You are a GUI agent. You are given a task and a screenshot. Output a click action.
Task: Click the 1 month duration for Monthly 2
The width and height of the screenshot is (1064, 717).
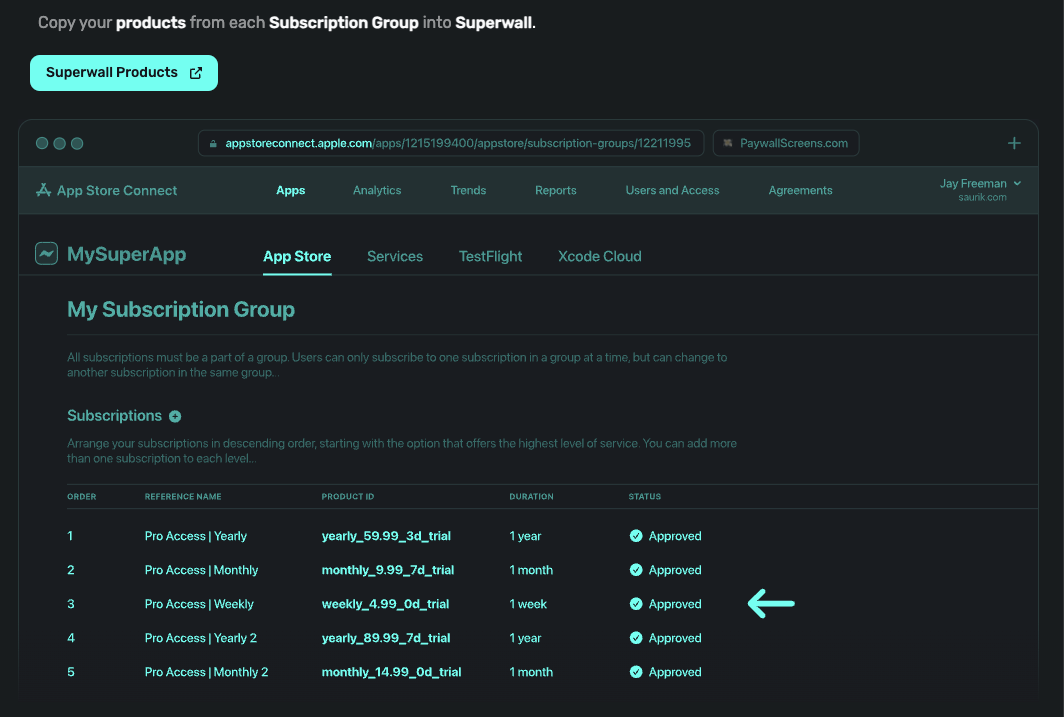pyautogui.click(x=531, y=672)
